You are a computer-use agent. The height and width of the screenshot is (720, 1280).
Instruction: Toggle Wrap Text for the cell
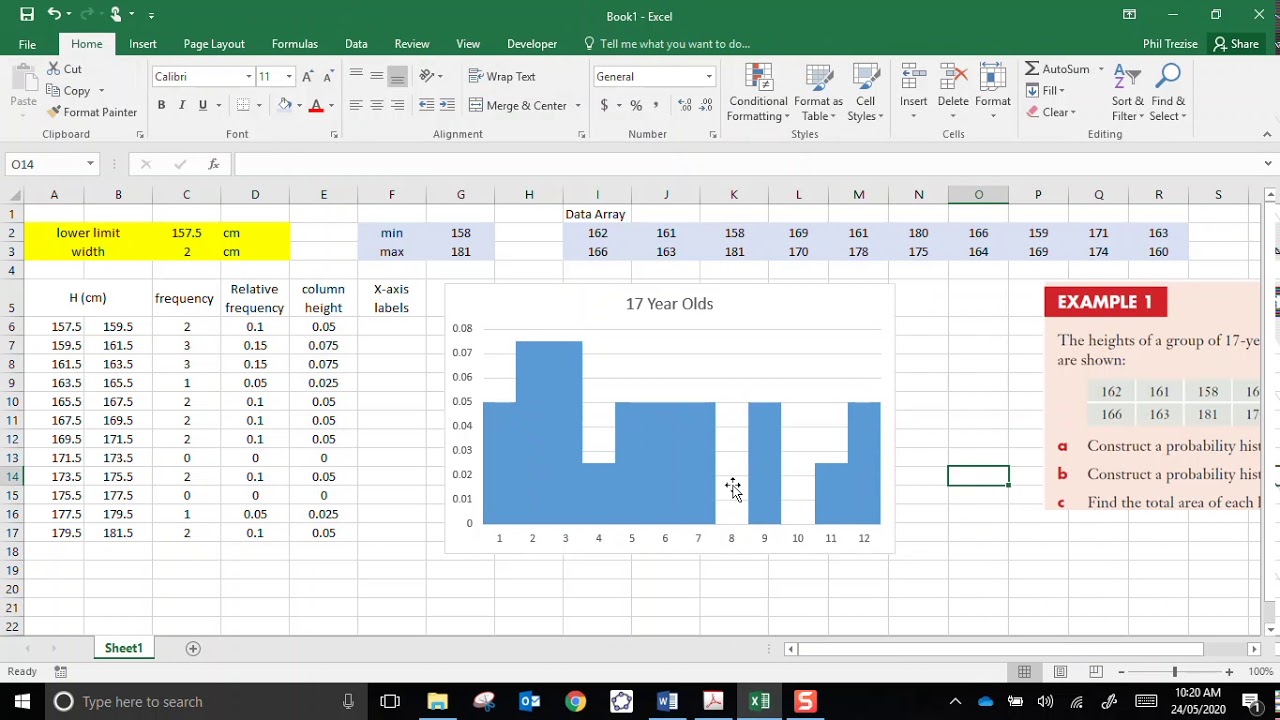tap(502, 76)
